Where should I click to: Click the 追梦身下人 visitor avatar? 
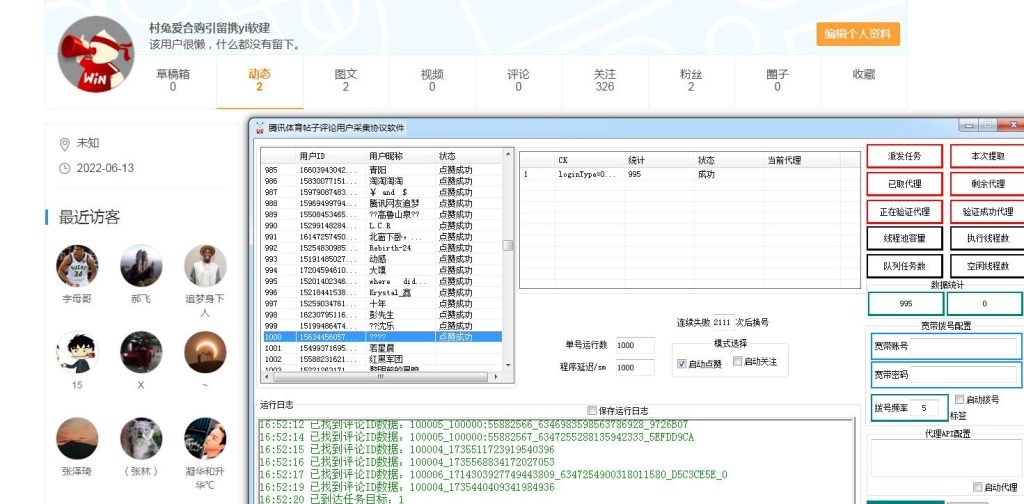pyautogui.click(x=205, y=266)
